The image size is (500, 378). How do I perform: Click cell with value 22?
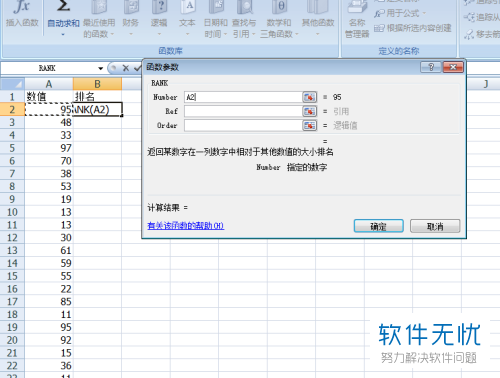click(x=49, y=289)
